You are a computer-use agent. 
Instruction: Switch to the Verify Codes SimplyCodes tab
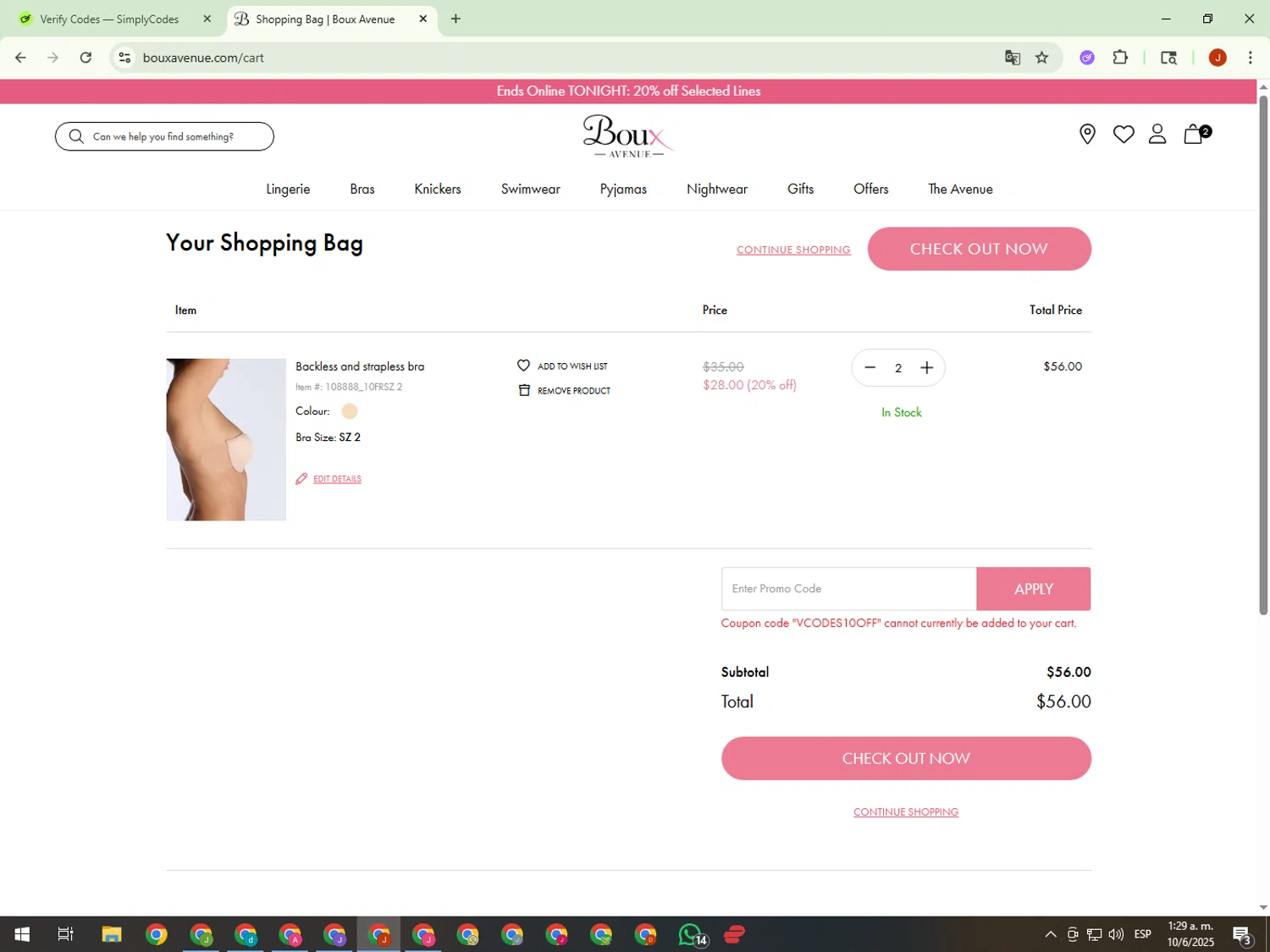point(111,19)
